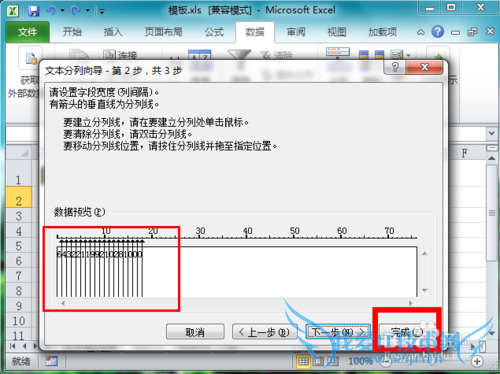Click the Undo arrow icon
500x374 pixels.
coord(51,11)
